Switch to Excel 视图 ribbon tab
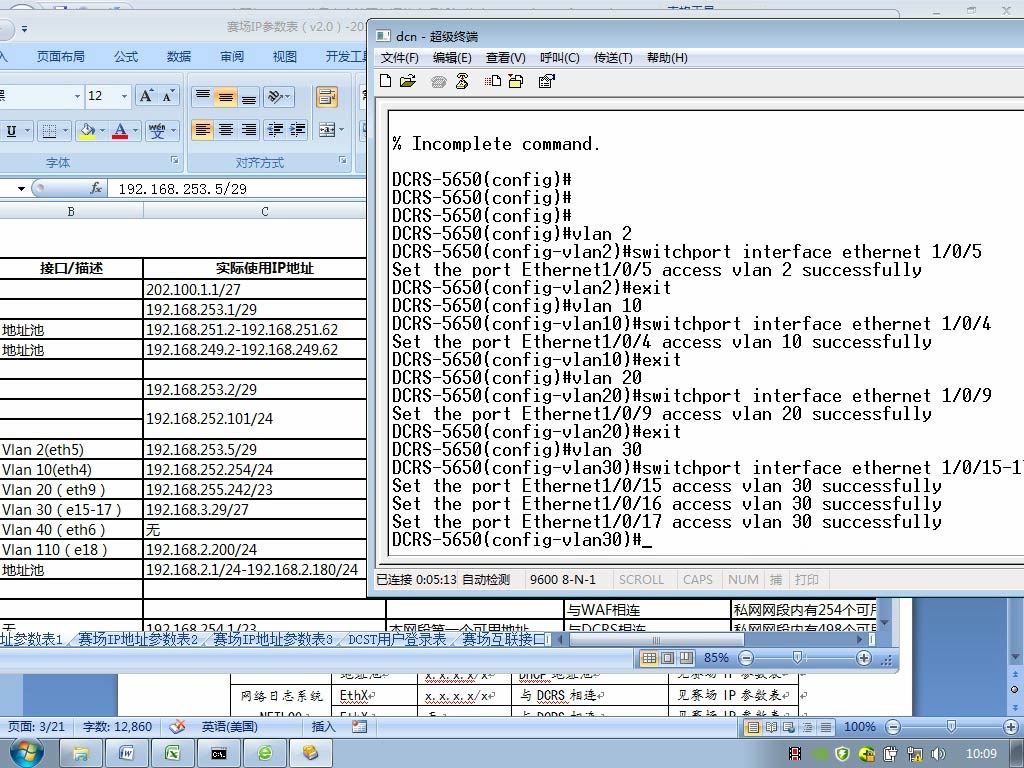The image size is (1024, 768). pos(285,57)
